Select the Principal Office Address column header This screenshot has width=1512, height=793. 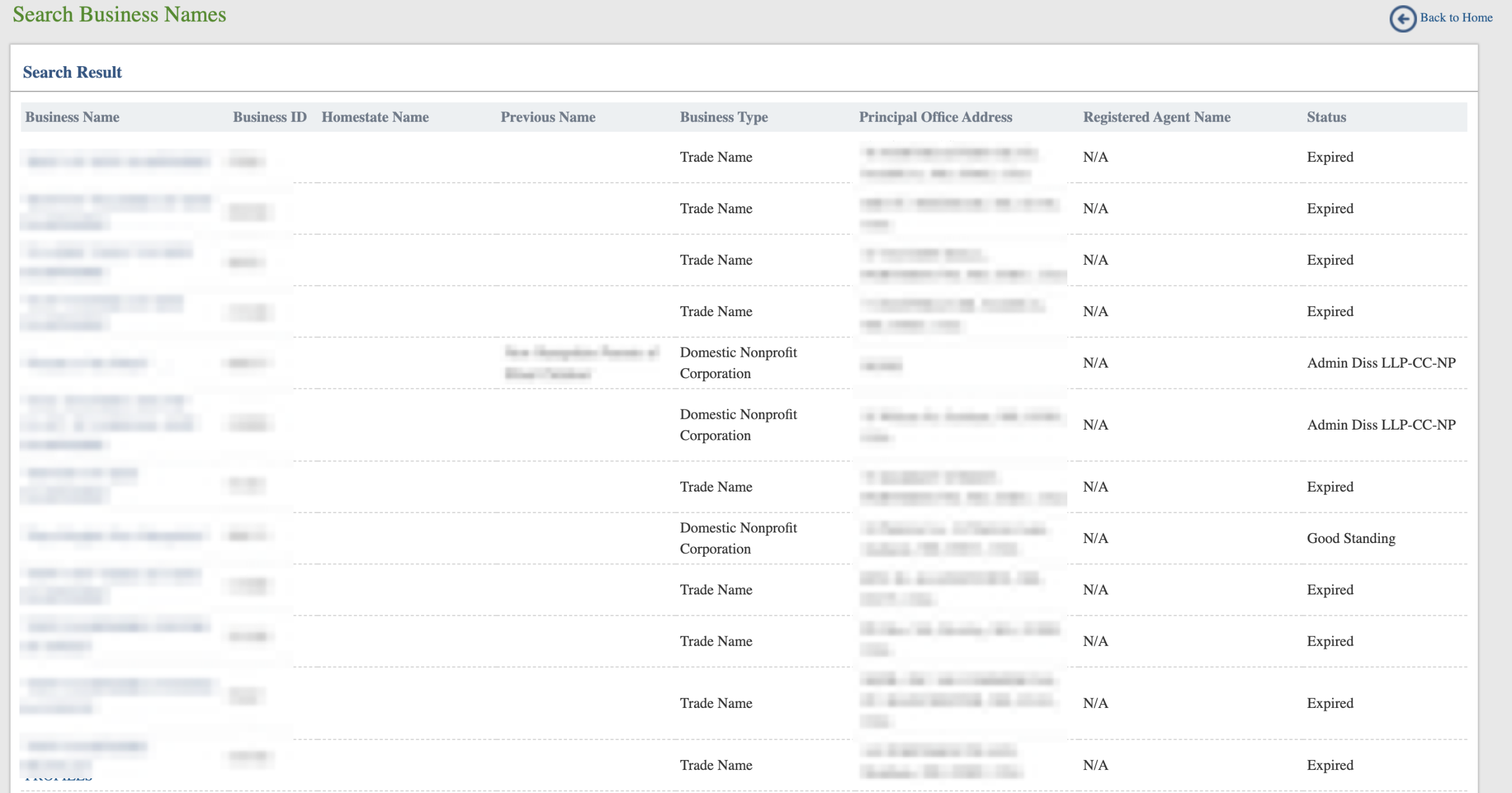click(x=936, y=117)
